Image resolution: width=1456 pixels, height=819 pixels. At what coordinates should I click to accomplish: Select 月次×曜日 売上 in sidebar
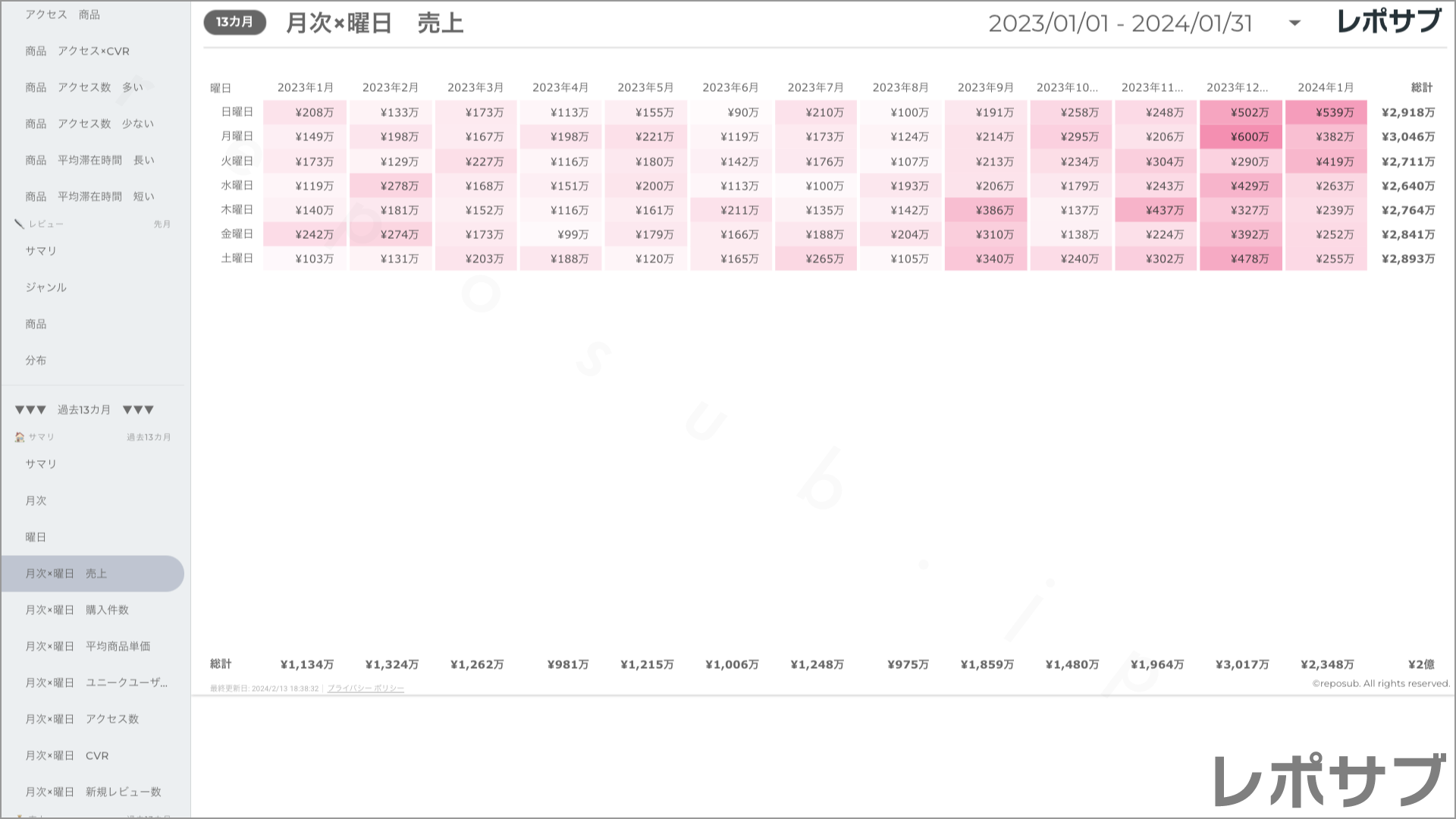point(93,573)
